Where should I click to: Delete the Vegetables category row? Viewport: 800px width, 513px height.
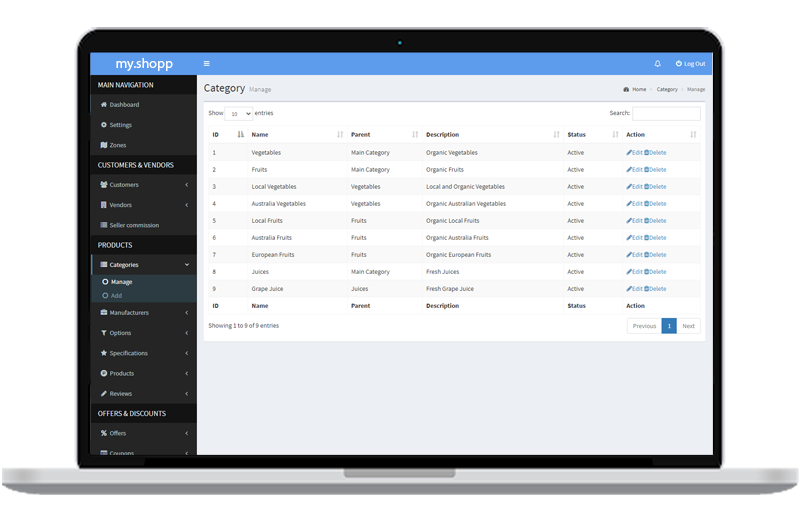(x=655, y=153)
